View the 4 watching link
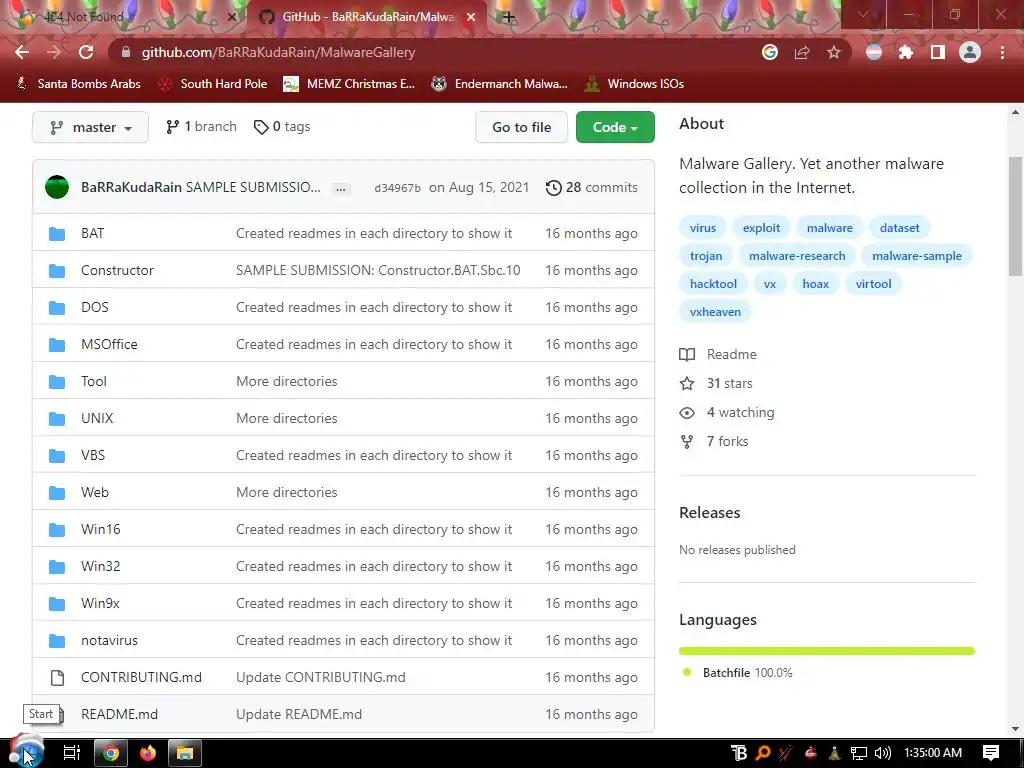1024x768 pixels. 727,413
